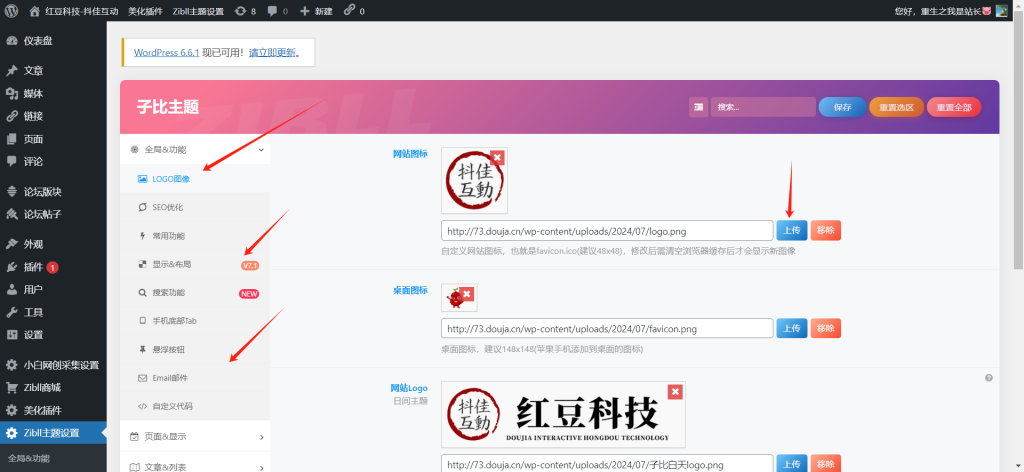The image size is (1024, 472).
Task: Click the expand-all icon beside theme search box
Action: (699, 107)
